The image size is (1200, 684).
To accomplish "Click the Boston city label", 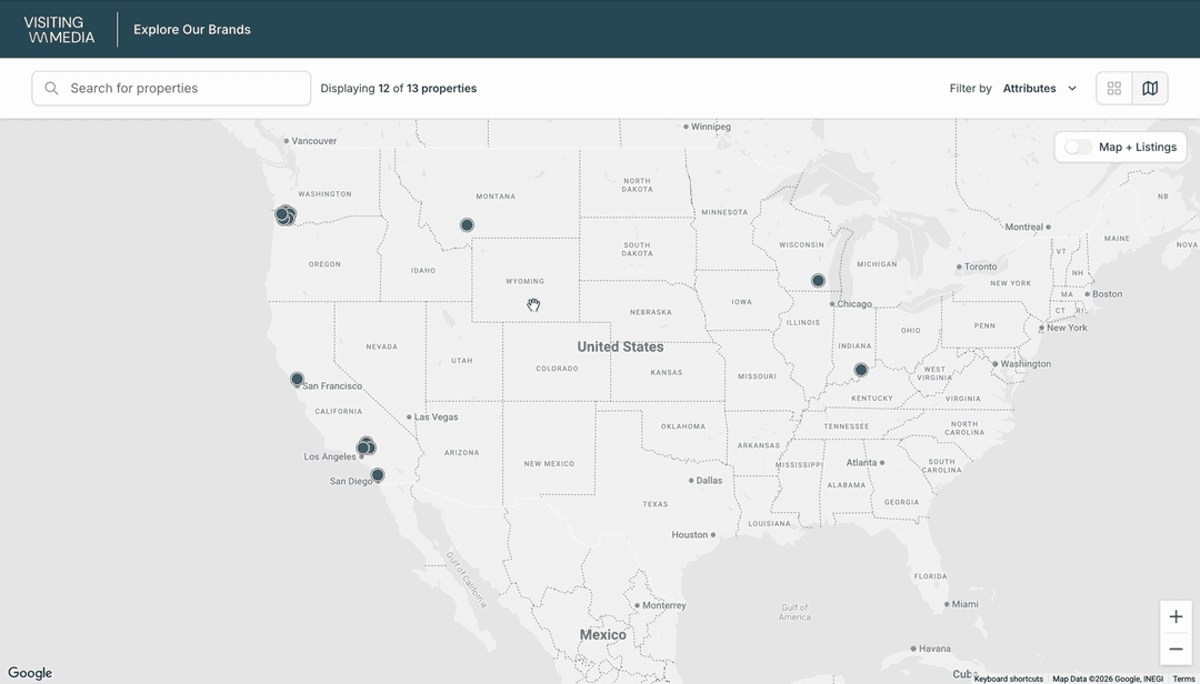I will pos(1107,294).
